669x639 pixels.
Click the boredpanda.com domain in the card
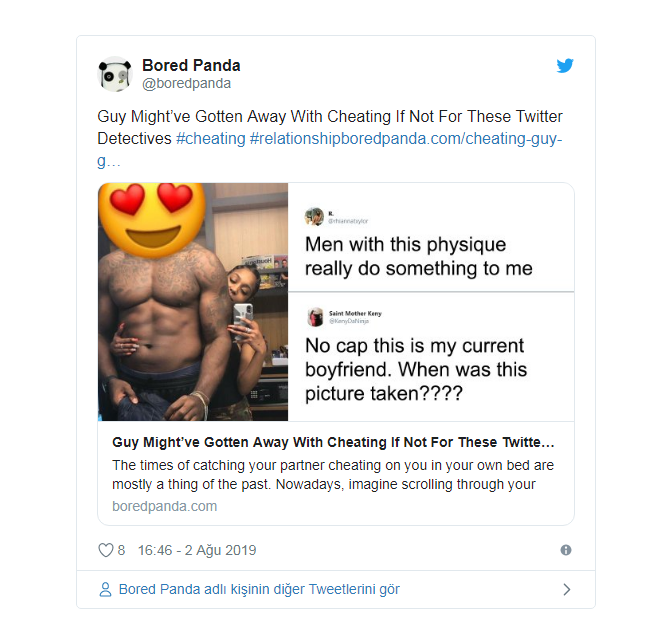point(164,506)
